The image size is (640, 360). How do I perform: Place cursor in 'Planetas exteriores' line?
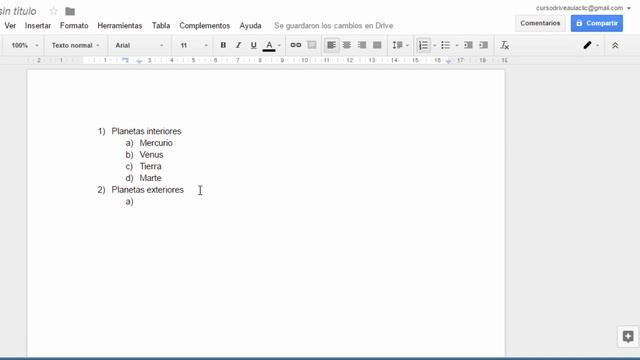(x=147, y=190)
